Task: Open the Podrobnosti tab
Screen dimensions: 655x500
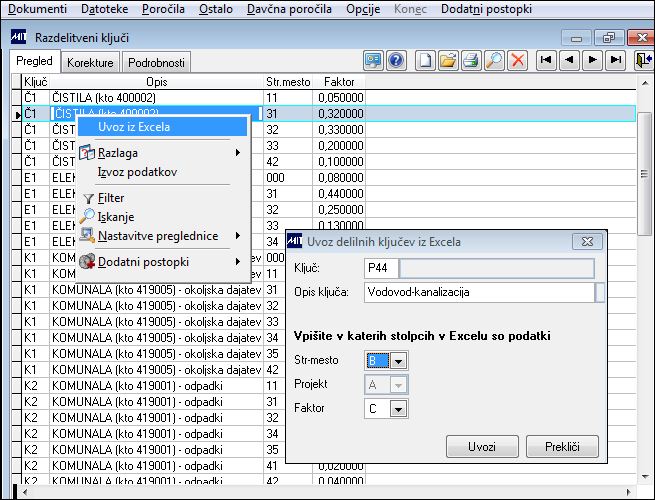Action: [156, 63]
